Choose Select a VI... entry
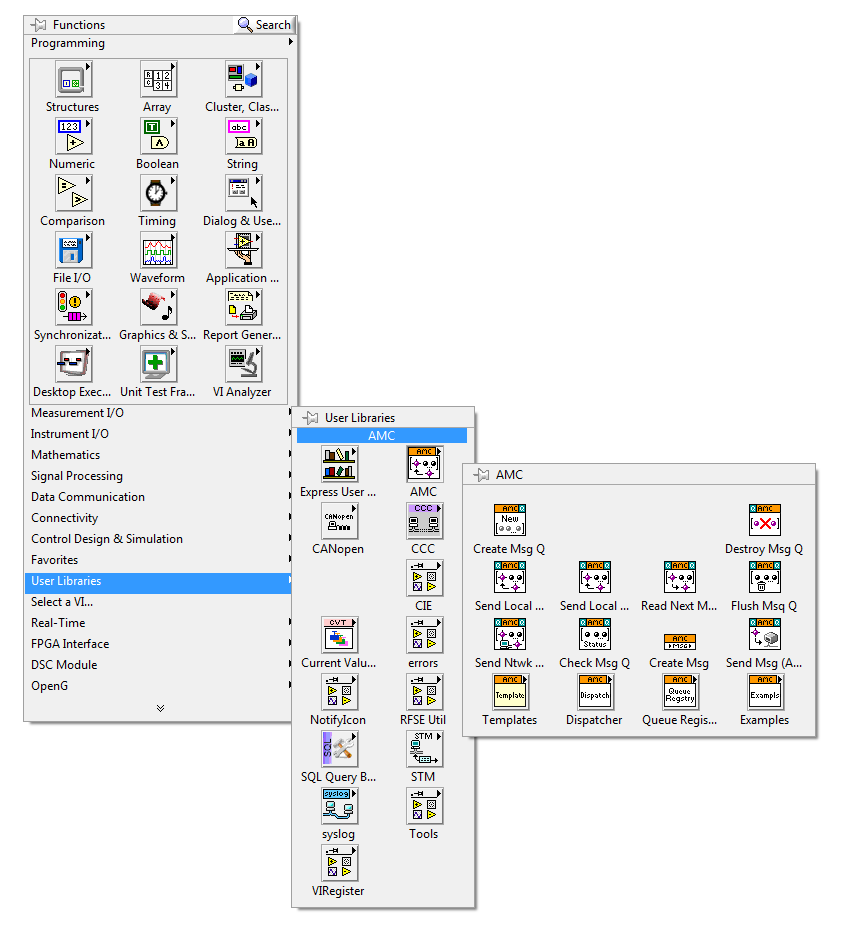The width and height of the screenshot is (866, 930). point(161,602)
